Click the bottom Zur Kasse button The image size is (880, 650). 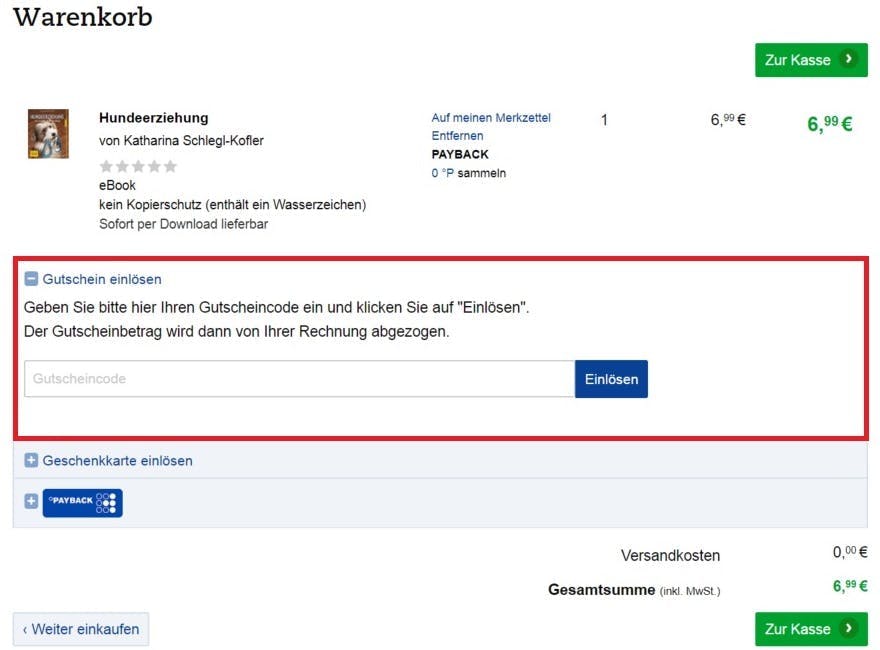(x=811, y=629)
